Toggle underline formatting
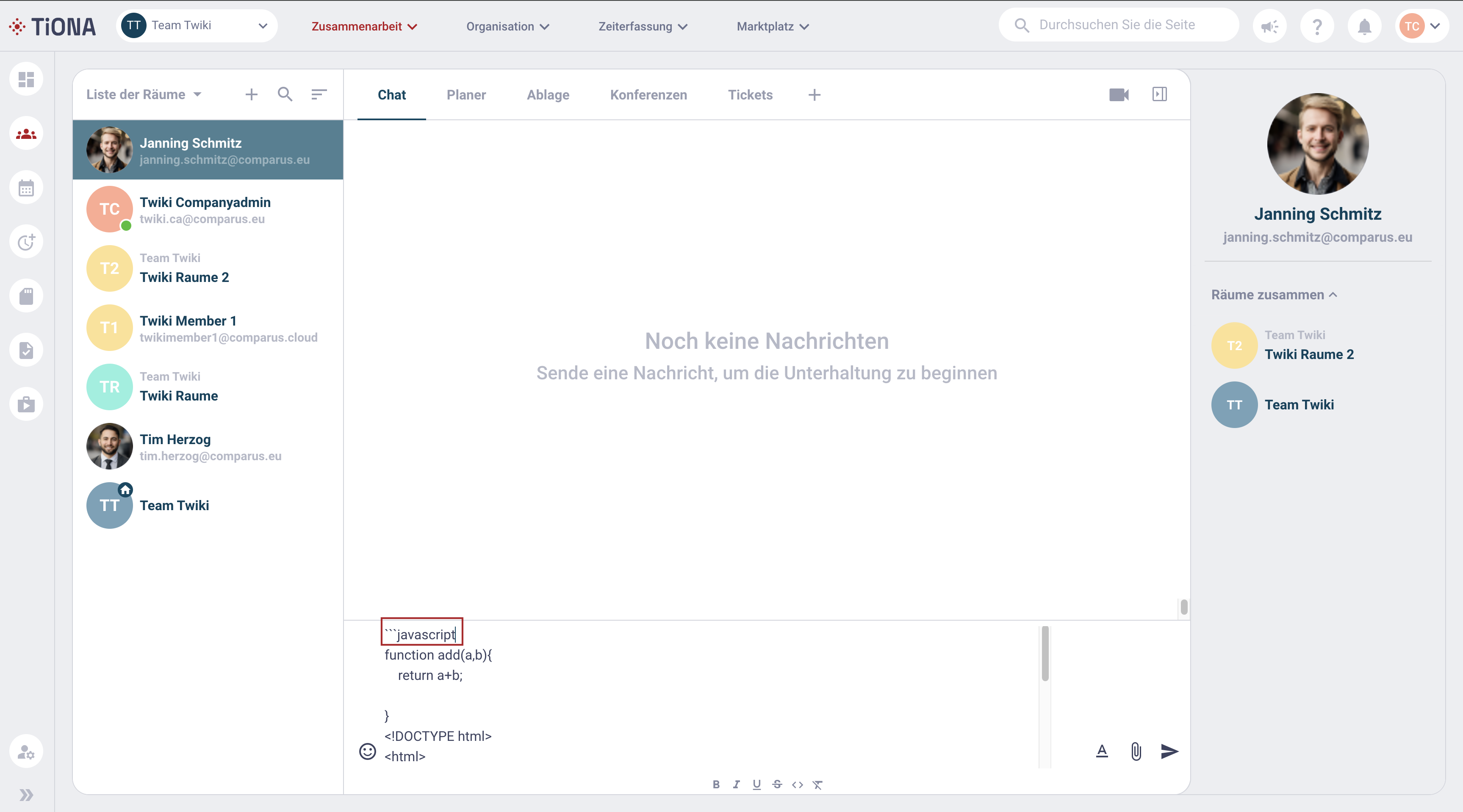This screenshot has height=812, width=1463. pos(757,785)
